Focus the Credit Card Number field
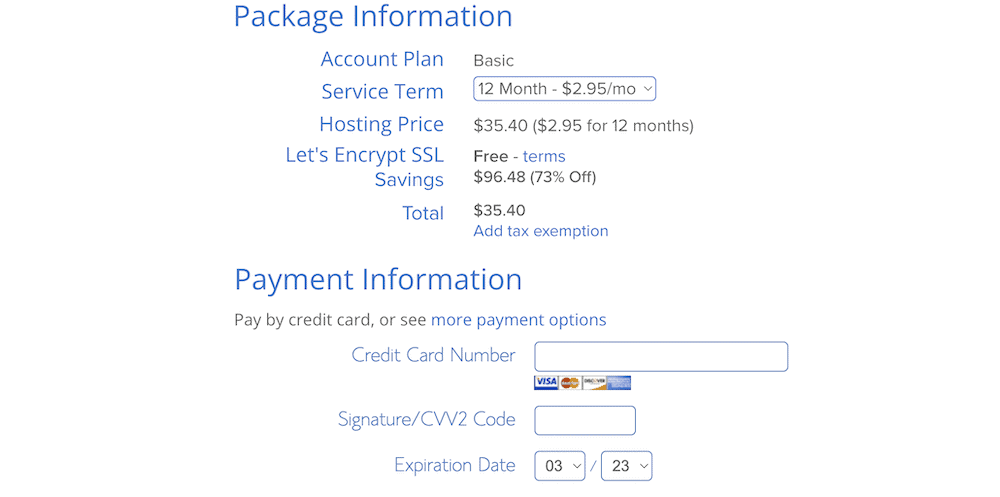 (661, 357)
